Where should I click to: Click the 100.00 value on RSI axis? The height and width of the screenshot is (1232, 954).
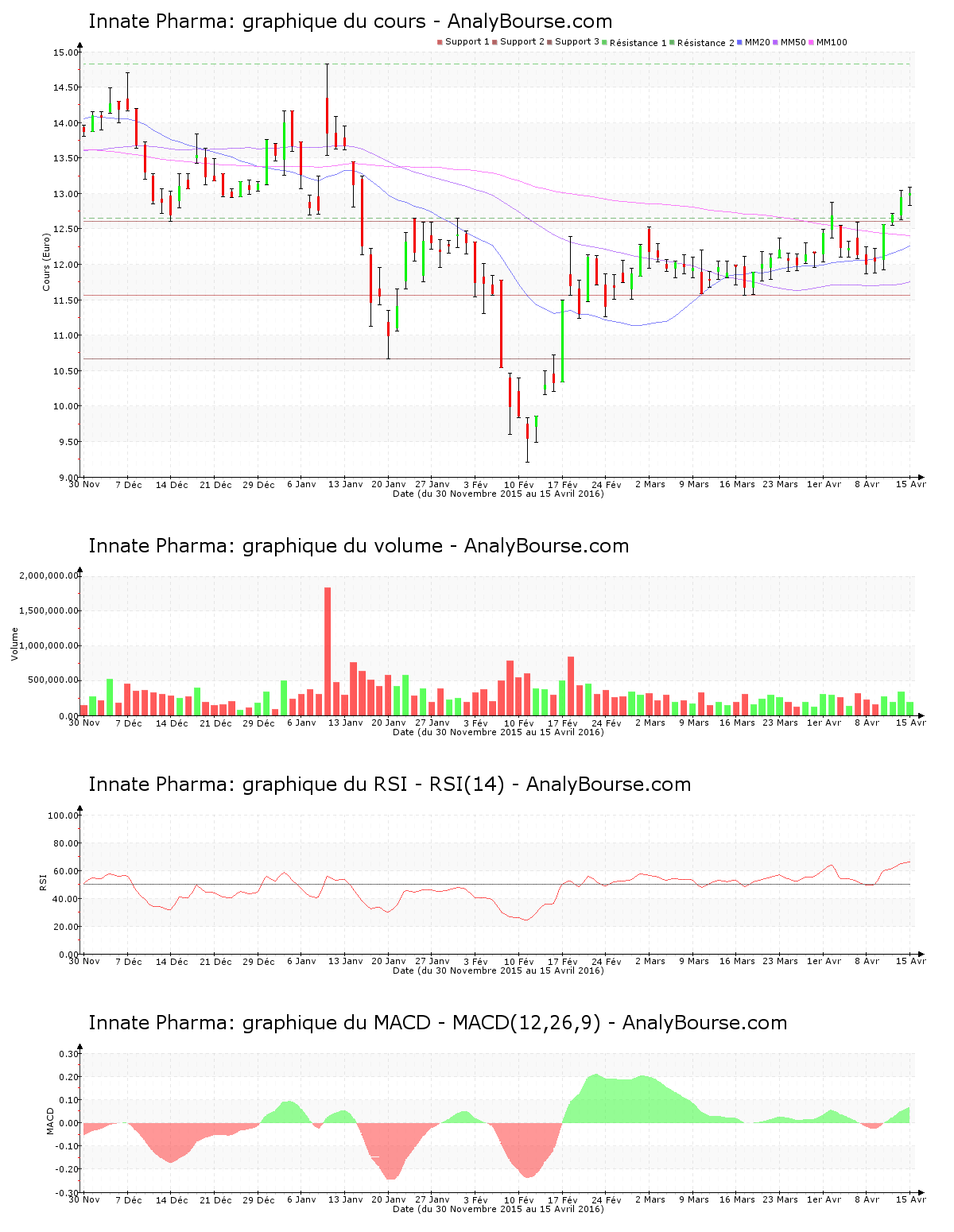coord(63,816)
